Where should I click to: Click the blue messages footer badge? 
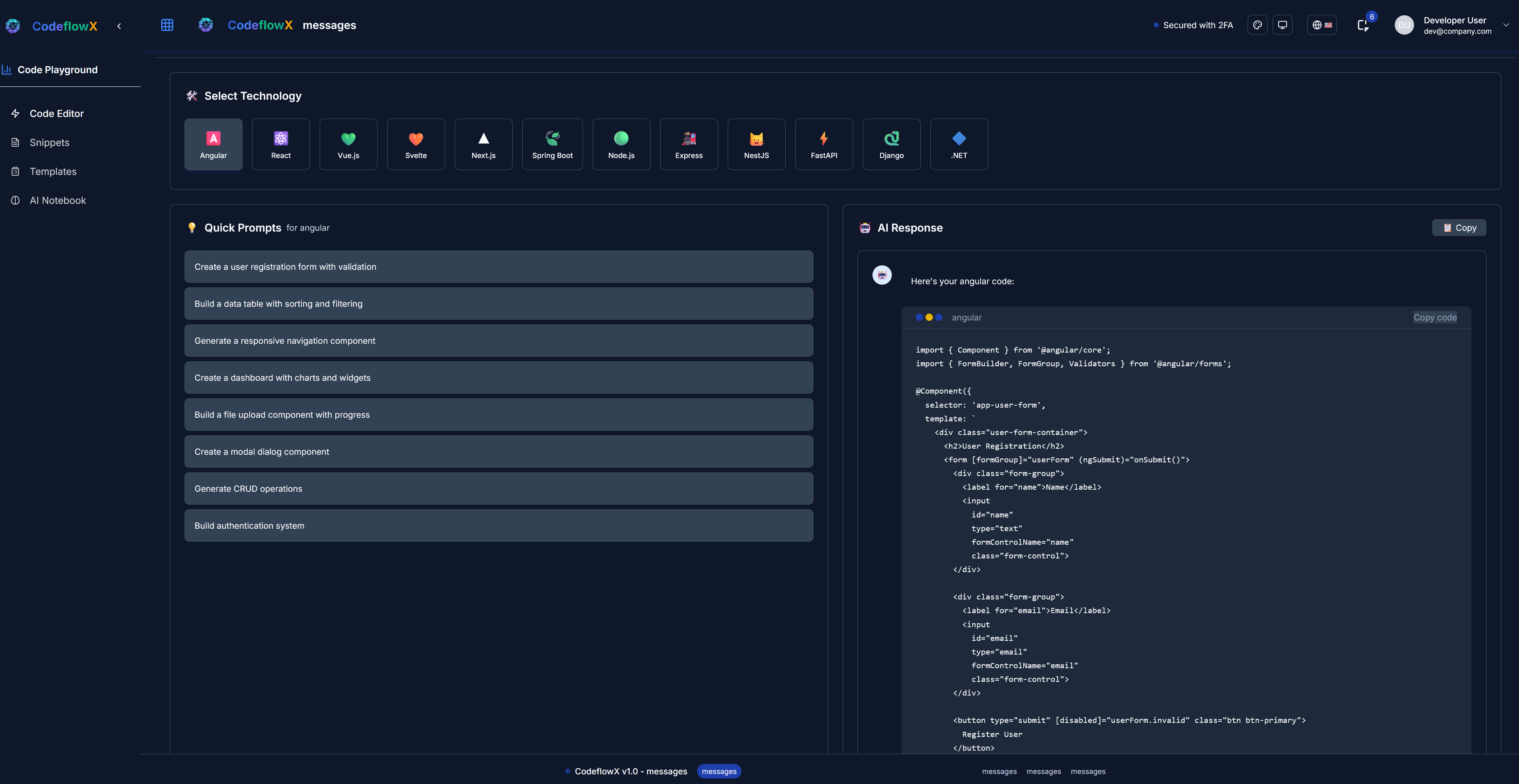point(719,771)
